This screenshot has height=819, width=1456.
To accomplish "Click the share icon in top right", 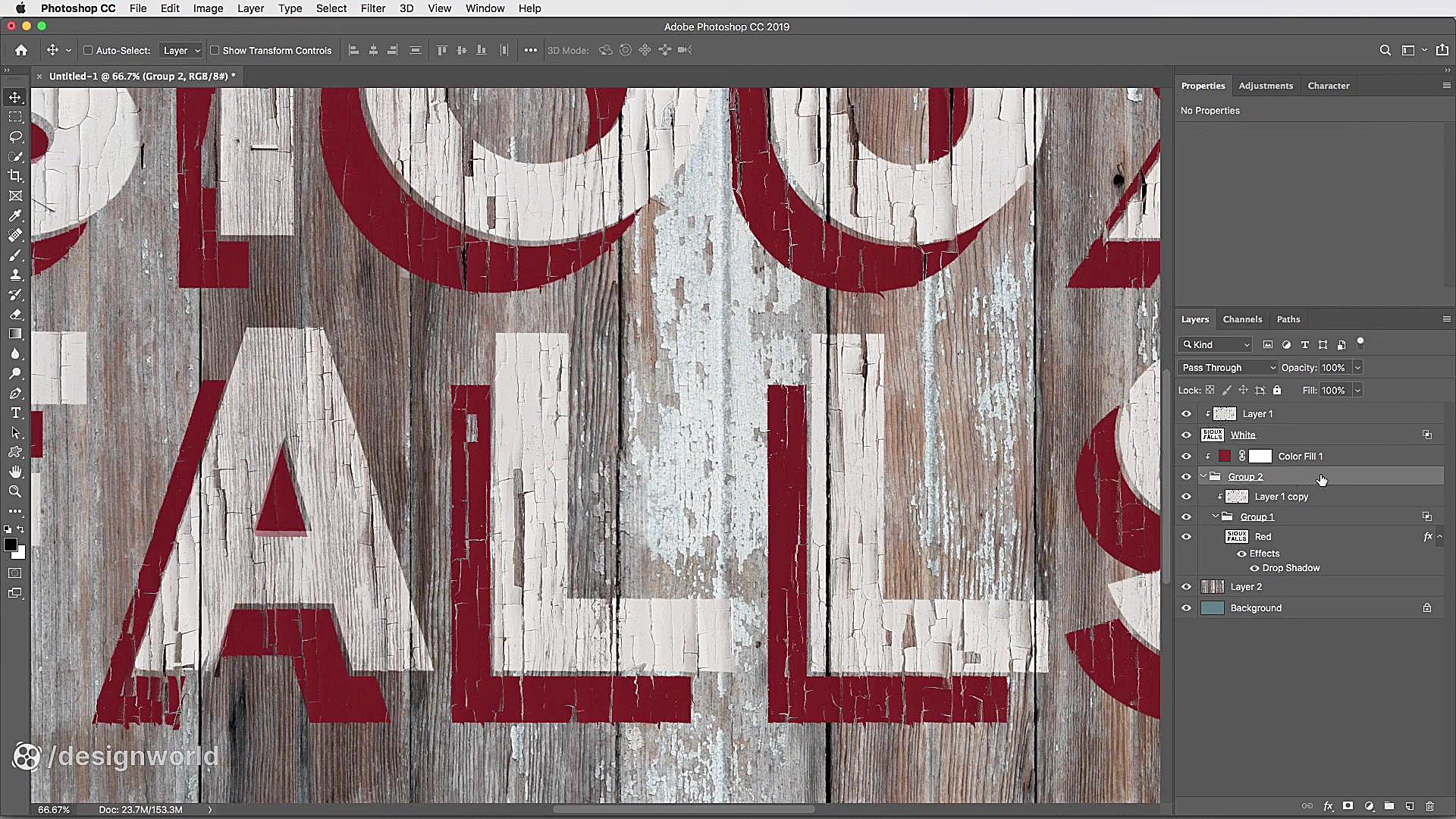I will coord(1442,50).
